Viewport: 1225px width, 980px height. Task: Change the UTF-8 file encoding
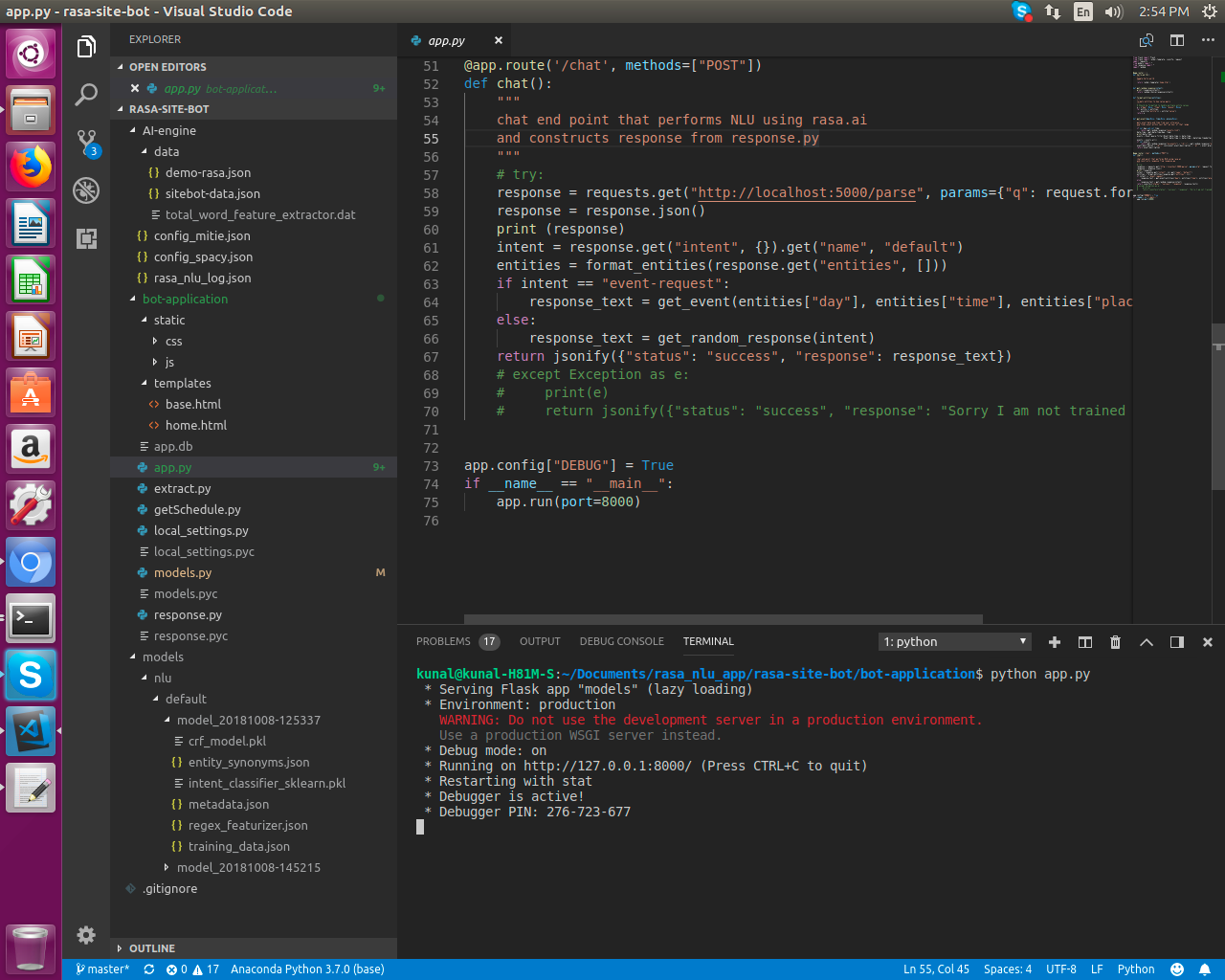[1061, 969]
